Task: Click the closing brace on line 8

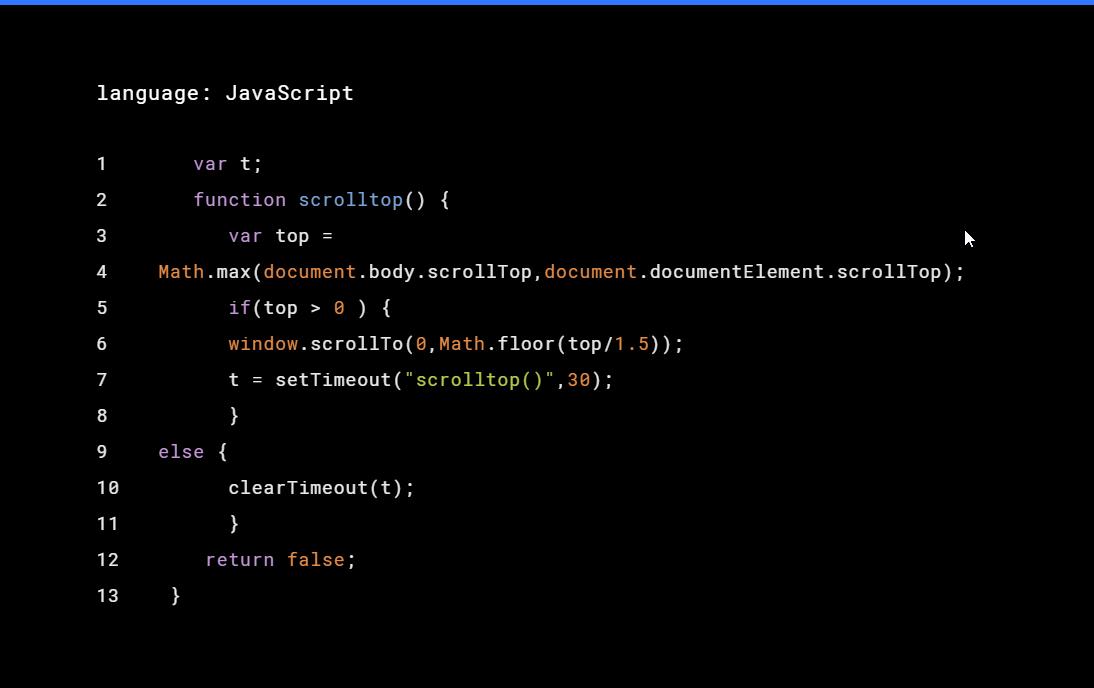Action: 234,417
